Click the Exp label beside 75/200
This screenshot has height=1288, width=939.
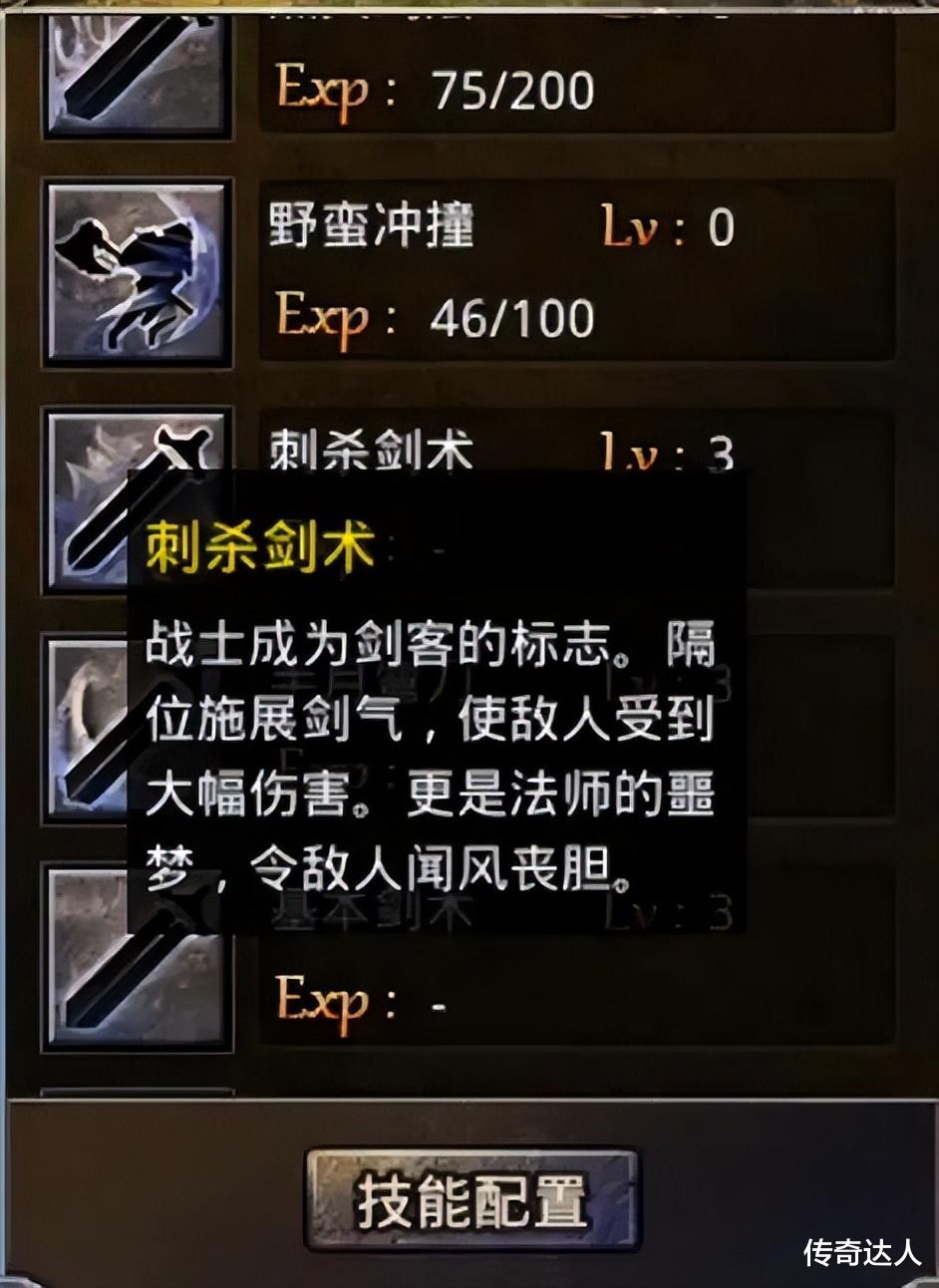click(336, 92)
